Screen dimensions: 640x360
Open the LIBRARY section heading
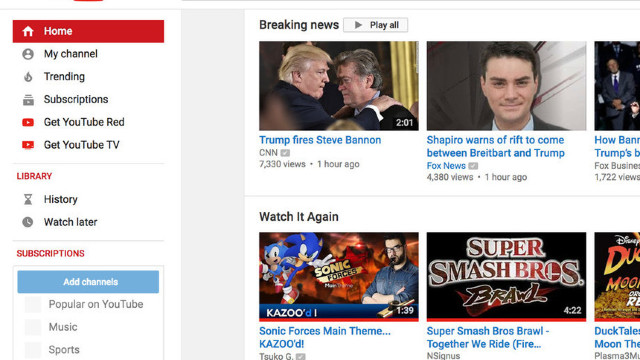point(34,176)
